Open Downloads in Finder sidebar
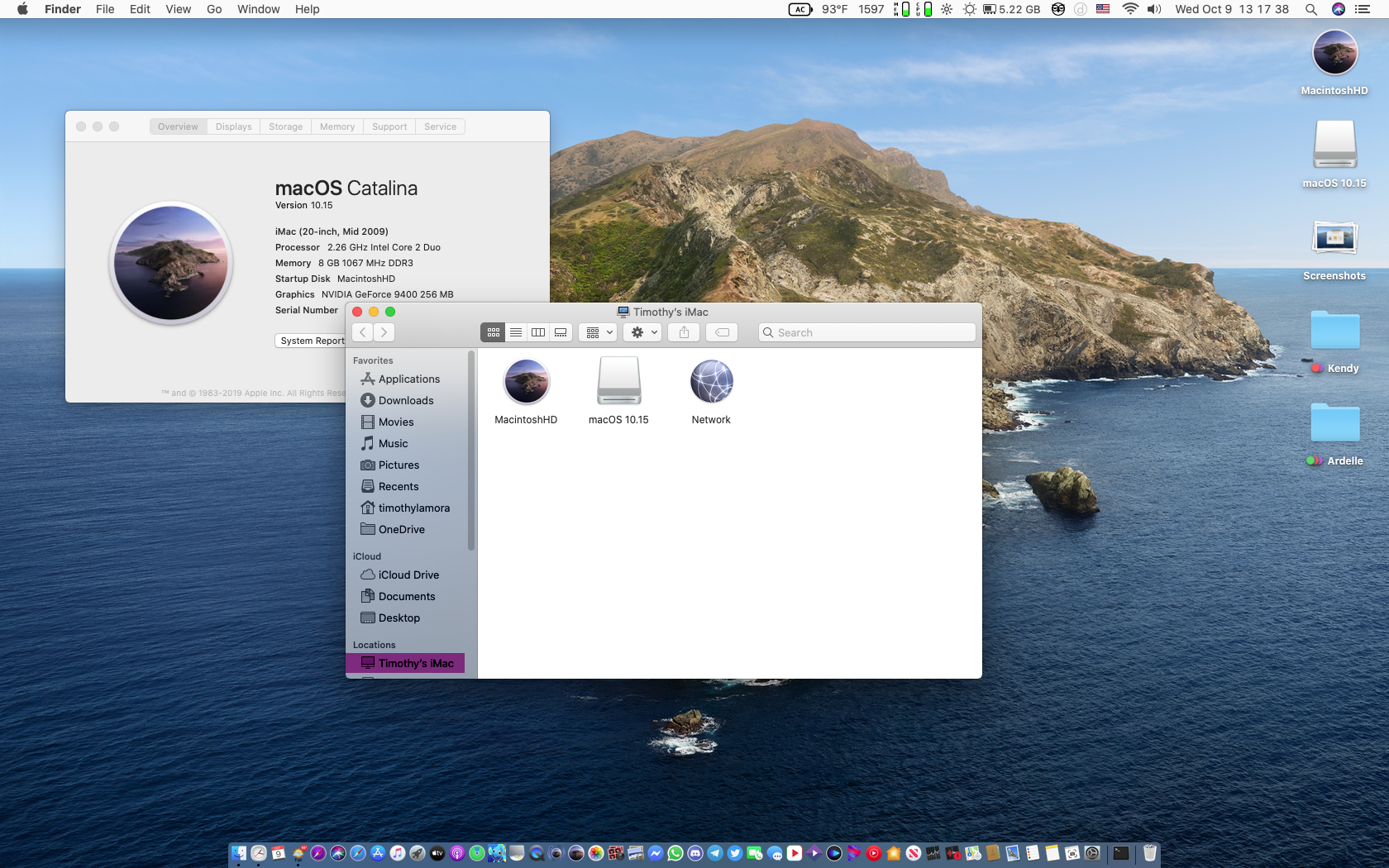Screen dimensions: 1389x868 click(405, 400)
